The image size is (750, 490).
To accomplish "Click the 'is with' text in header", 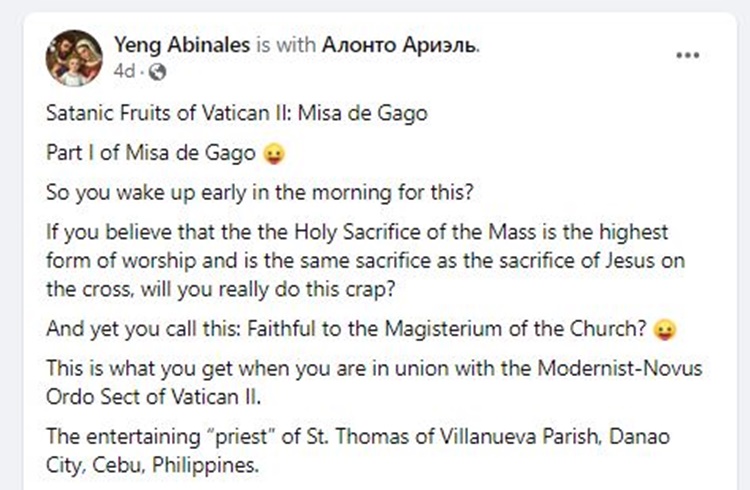I will click(286, 45).
